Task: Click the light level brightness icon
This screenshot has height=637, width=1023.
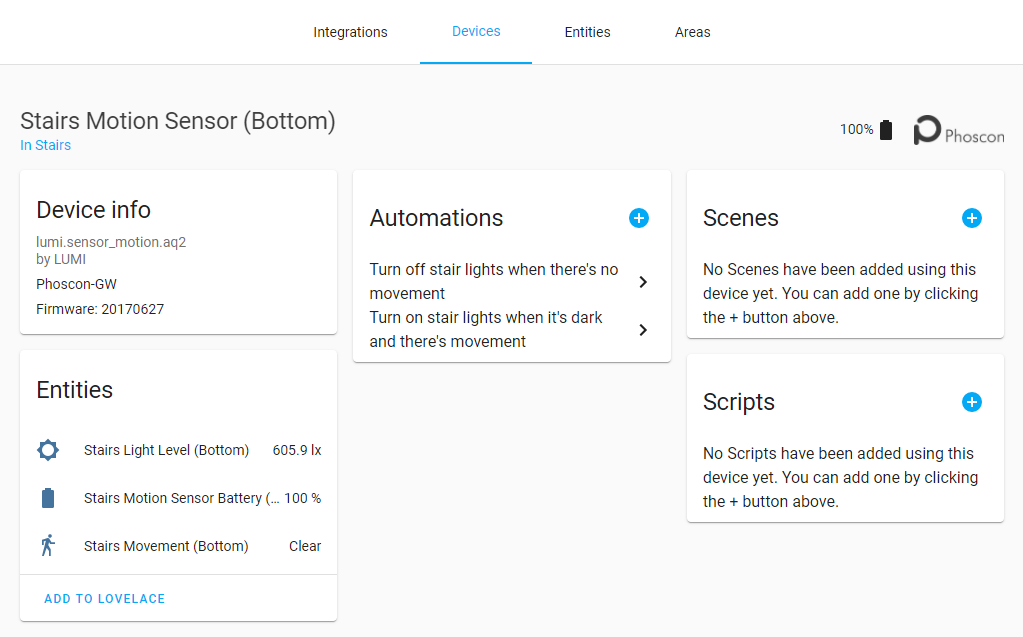Action: tap(48, 450)
